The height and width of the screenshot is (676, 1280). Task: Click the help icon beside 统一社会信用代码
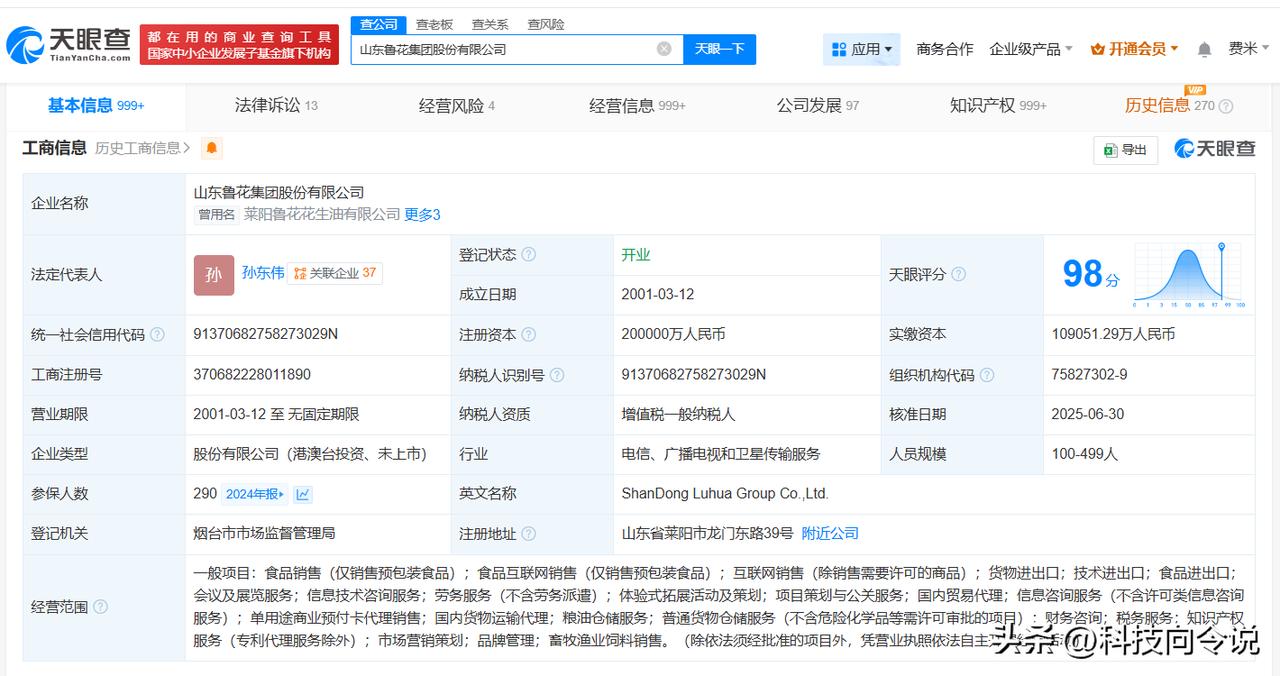coord(157,335)
